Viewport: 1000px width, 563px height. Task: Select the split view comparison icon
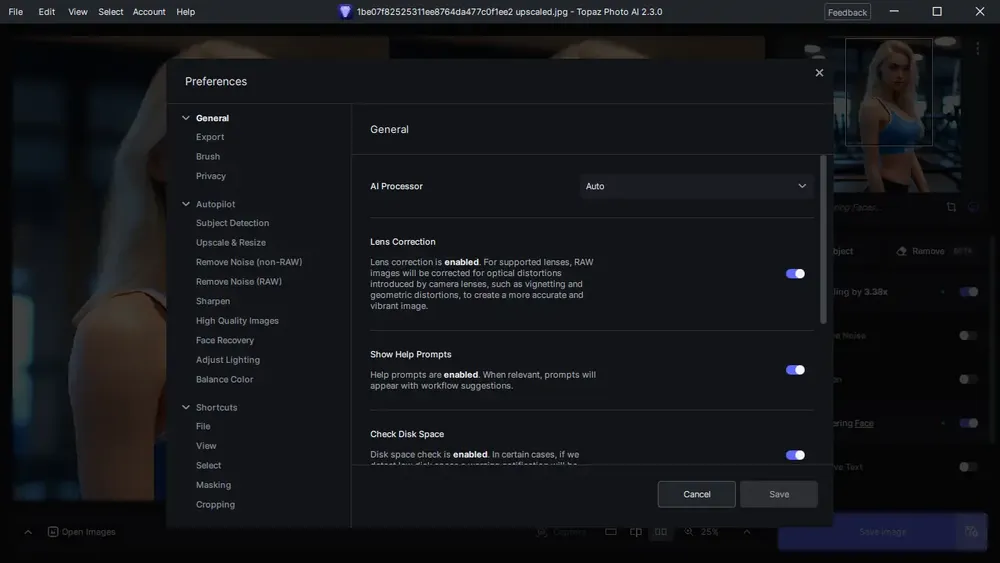pyautogui.click(x=636, y=532)
